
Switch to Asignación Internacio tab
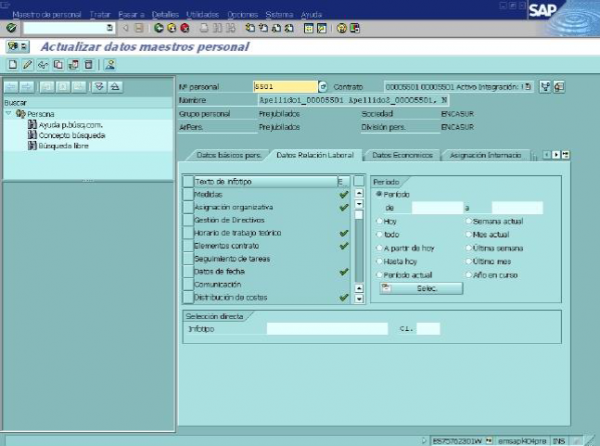click(485, 155)
